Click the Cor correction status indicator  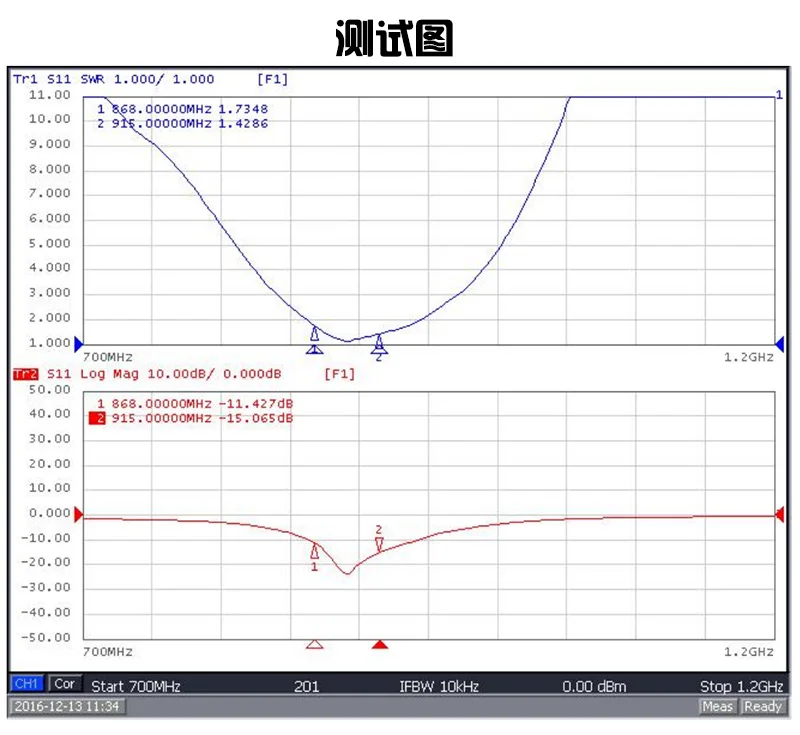(65, 683)
